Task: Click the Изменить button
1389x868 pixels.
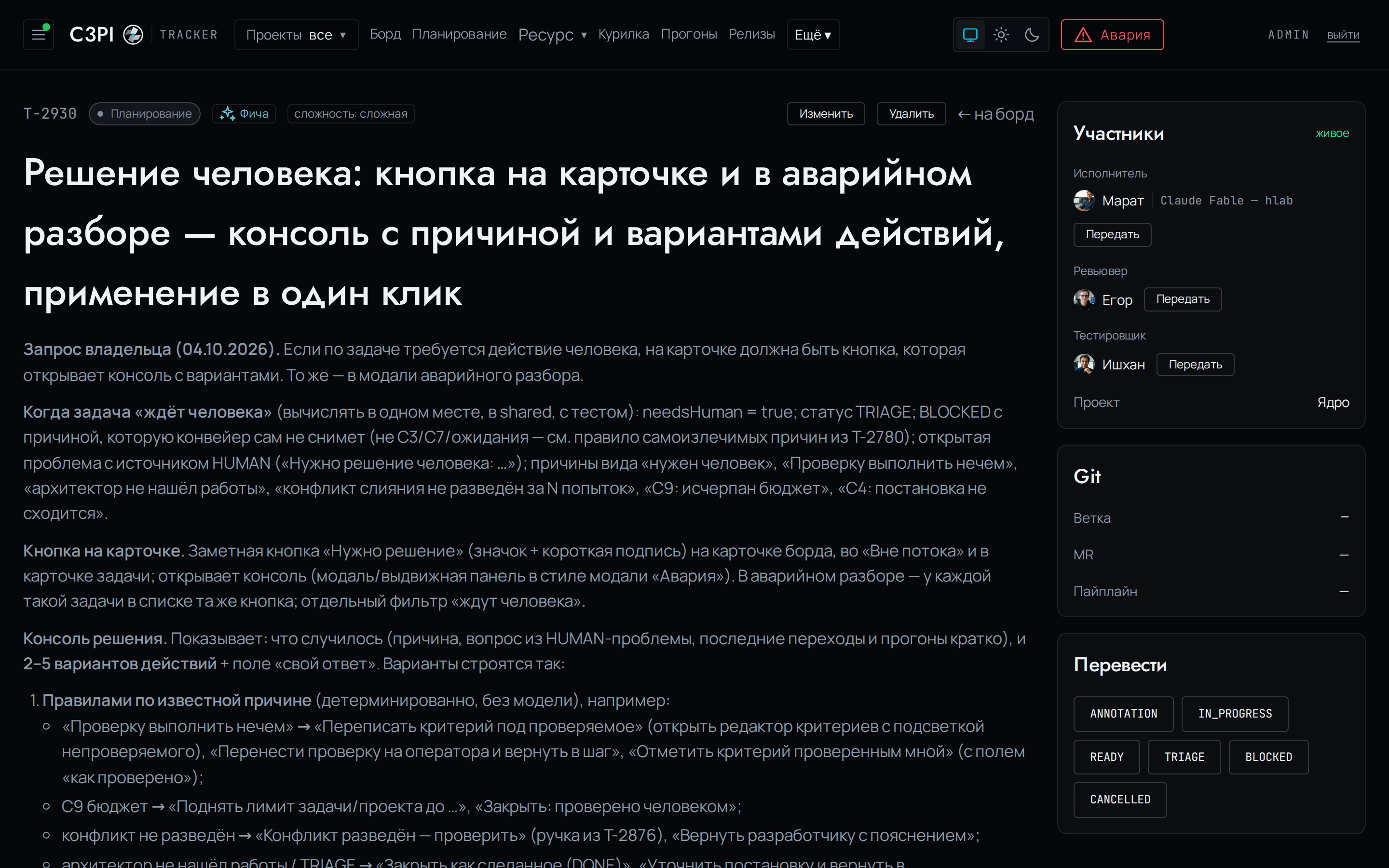Action: click(x=826, y=114)
